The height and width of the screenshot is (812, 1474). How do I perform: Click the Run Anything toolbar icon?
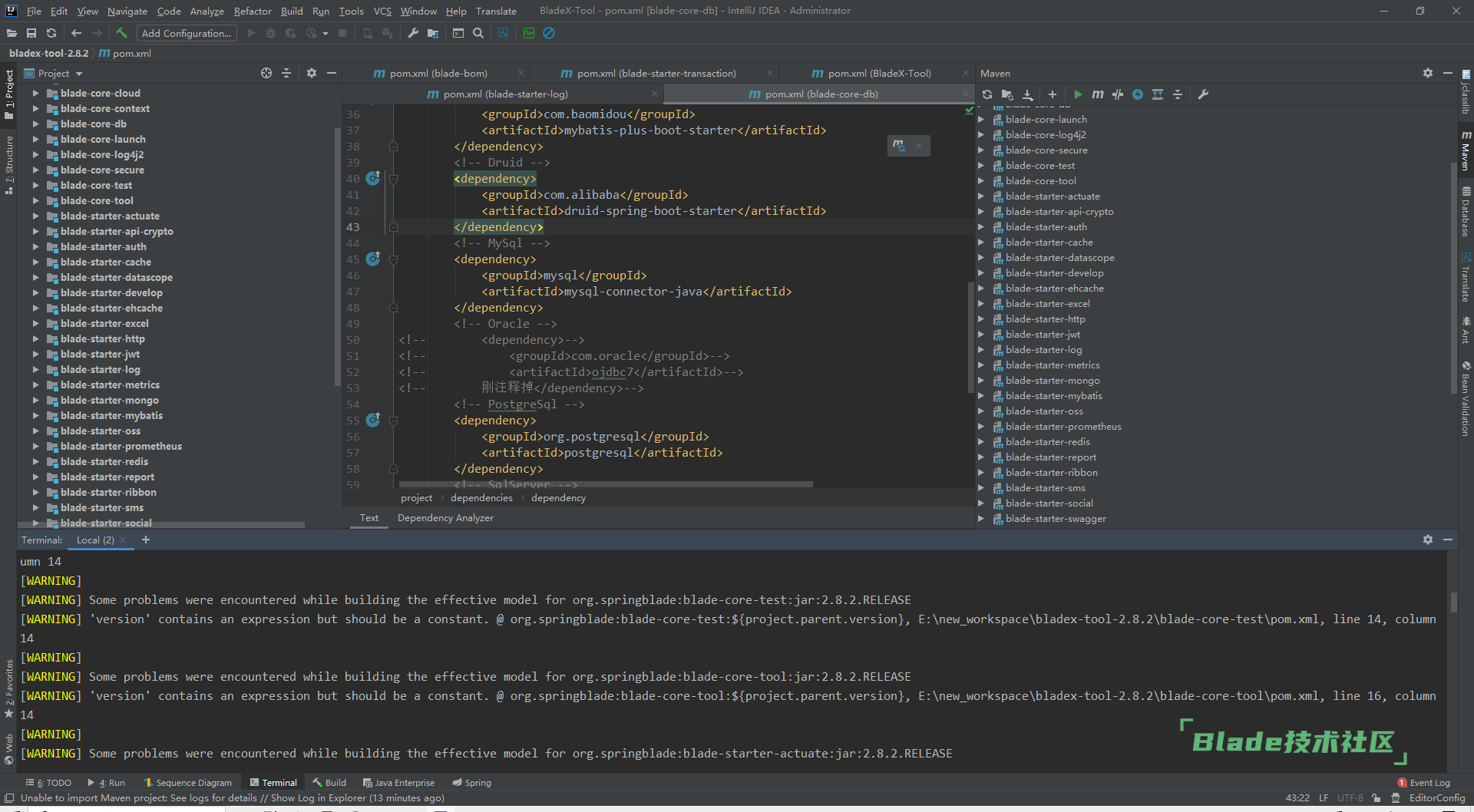point(458,33)
